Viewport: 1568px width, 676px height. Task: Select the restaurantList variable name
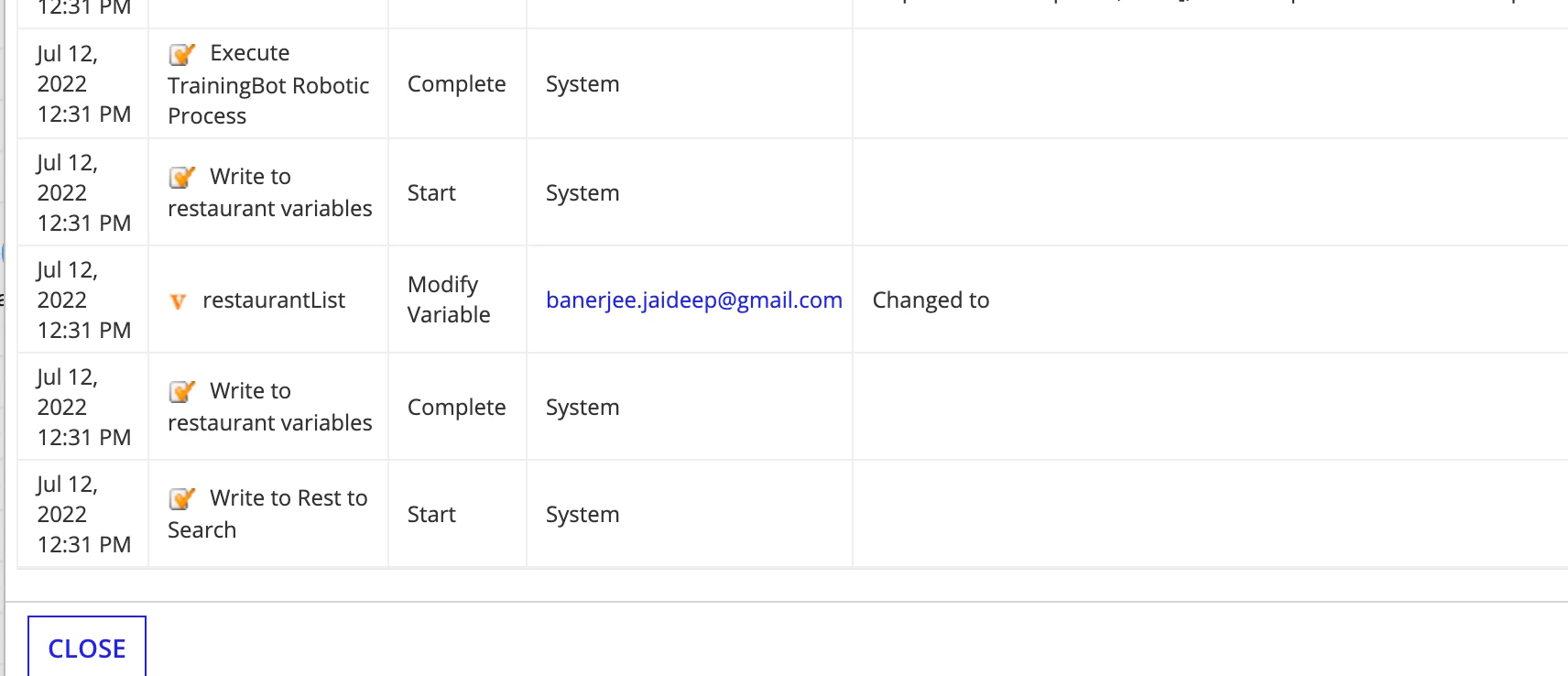(274, 300)
